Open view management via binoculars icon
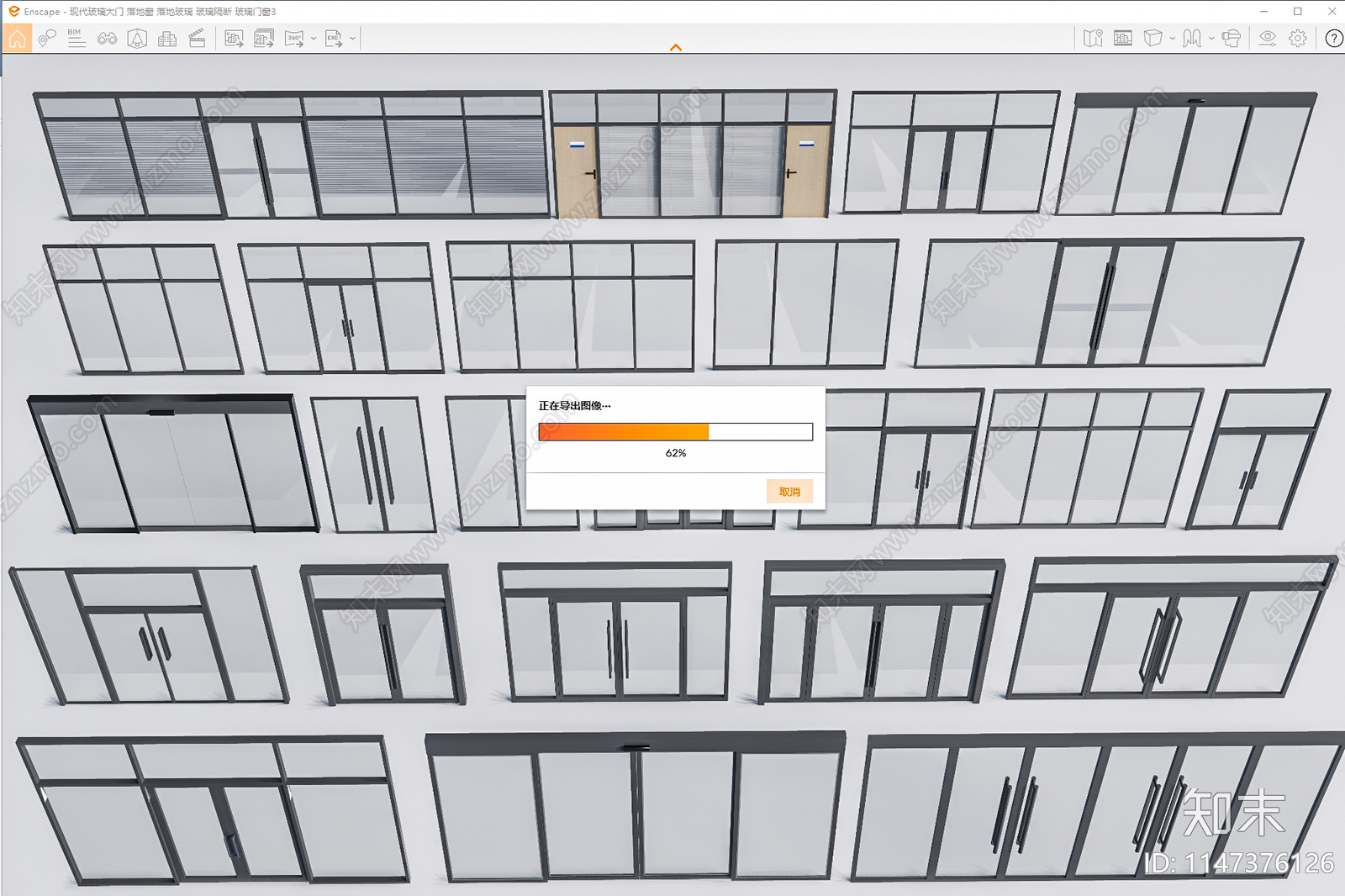Screen dimensions: 1345x896 click(107, 39)
